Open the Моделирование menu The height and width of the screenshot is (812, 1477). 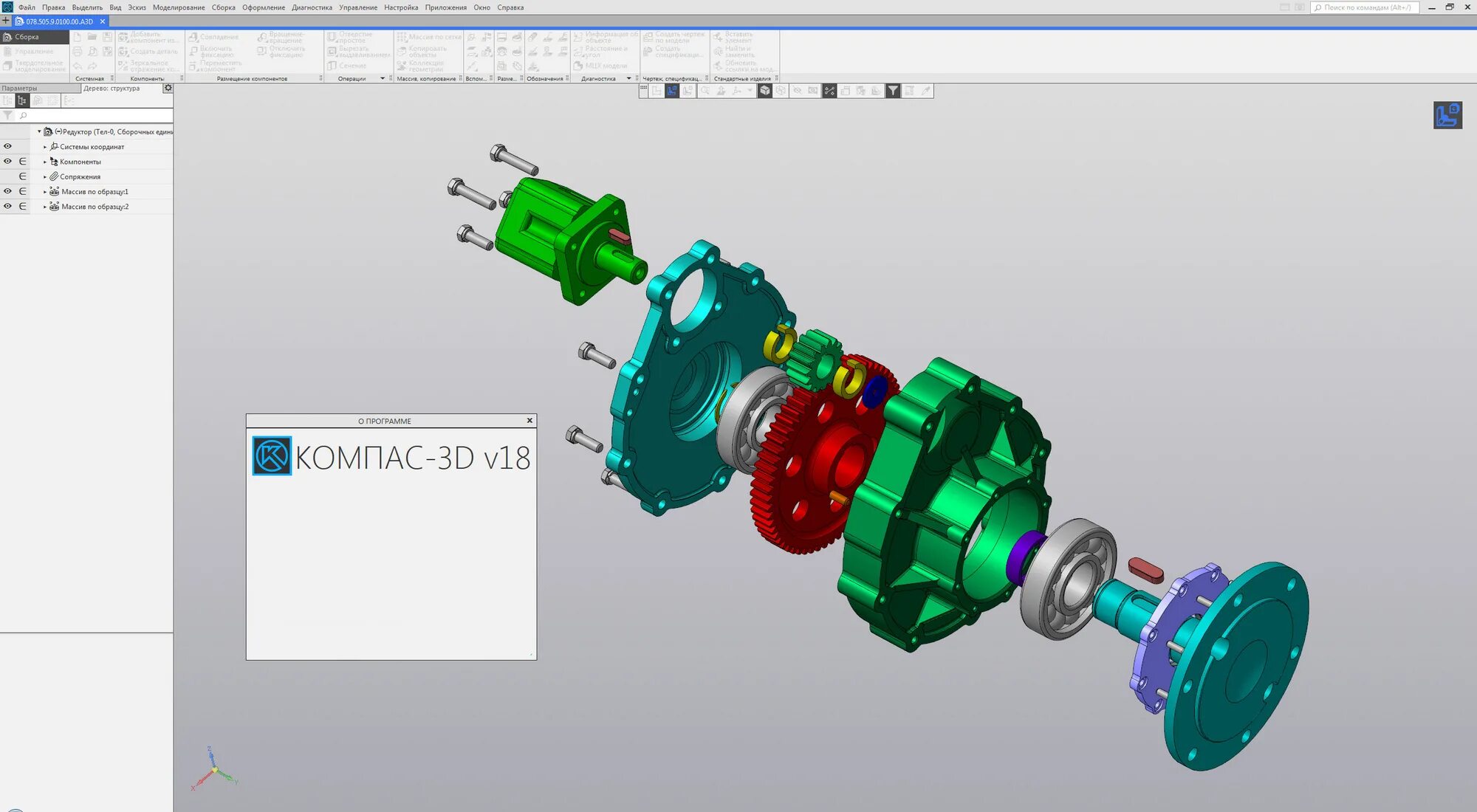(x=179, y=7)
